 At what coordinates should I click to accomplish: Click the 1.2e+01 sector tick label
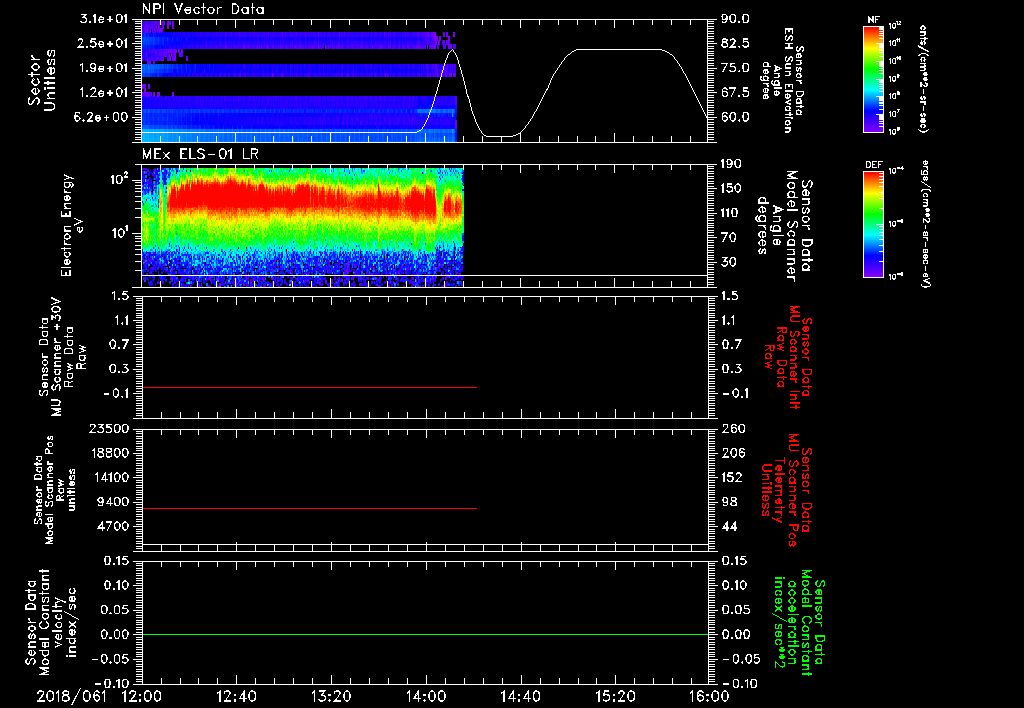click(x=106, y=93)
